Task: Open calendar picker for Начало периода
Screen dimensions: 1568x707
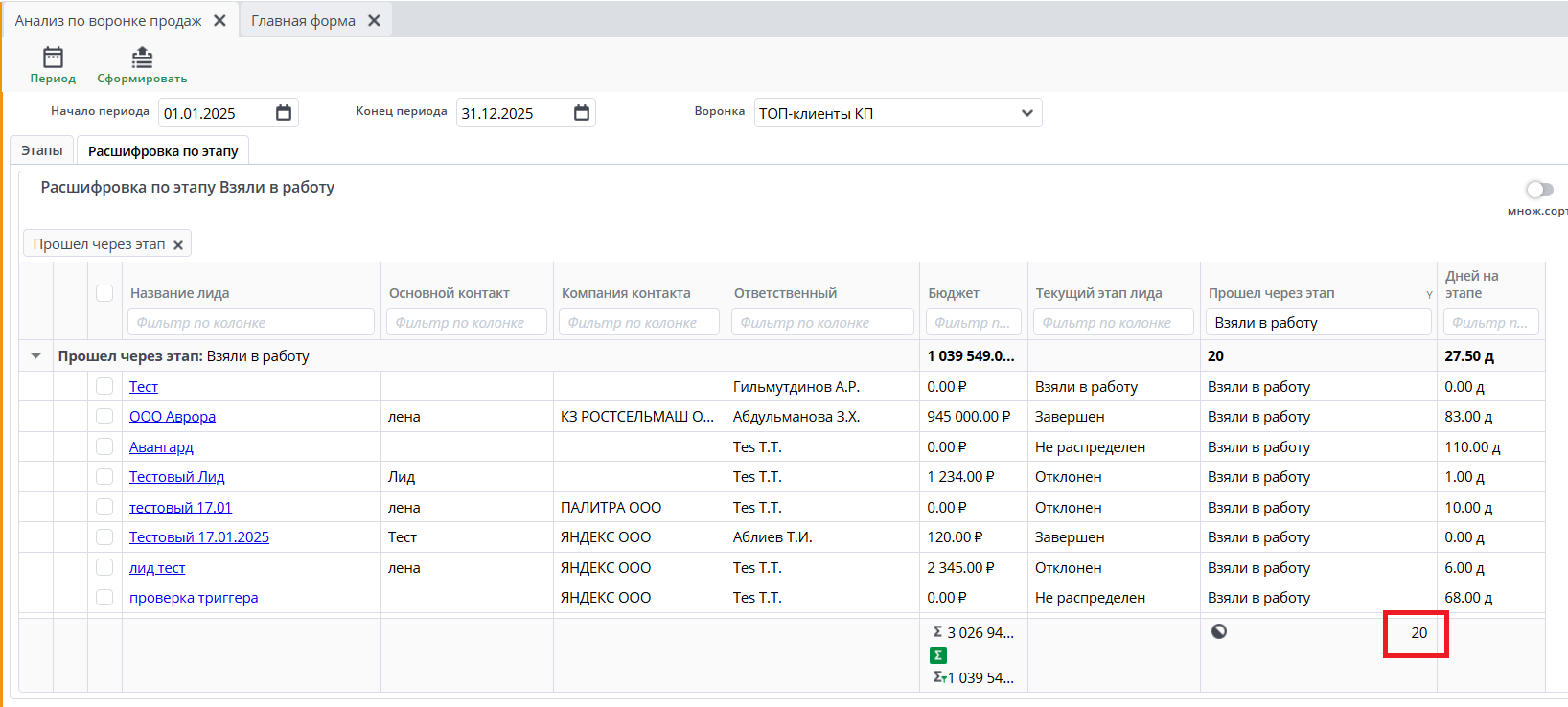Action: pos(284,113)
